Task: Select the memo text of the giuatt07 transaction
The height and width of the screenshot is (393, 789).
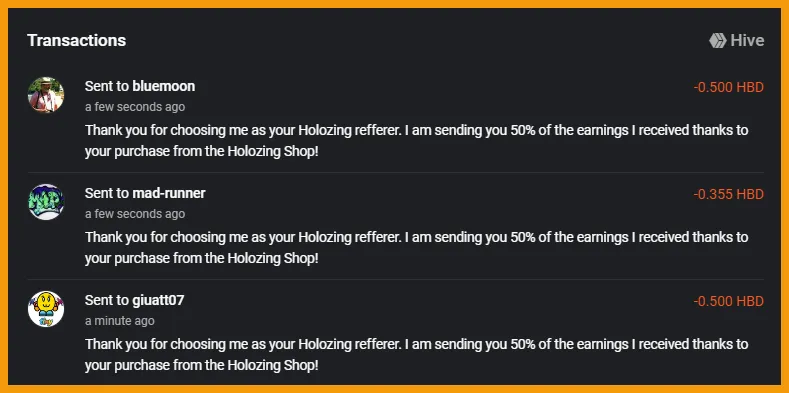Action: click(x=417, y=355)
